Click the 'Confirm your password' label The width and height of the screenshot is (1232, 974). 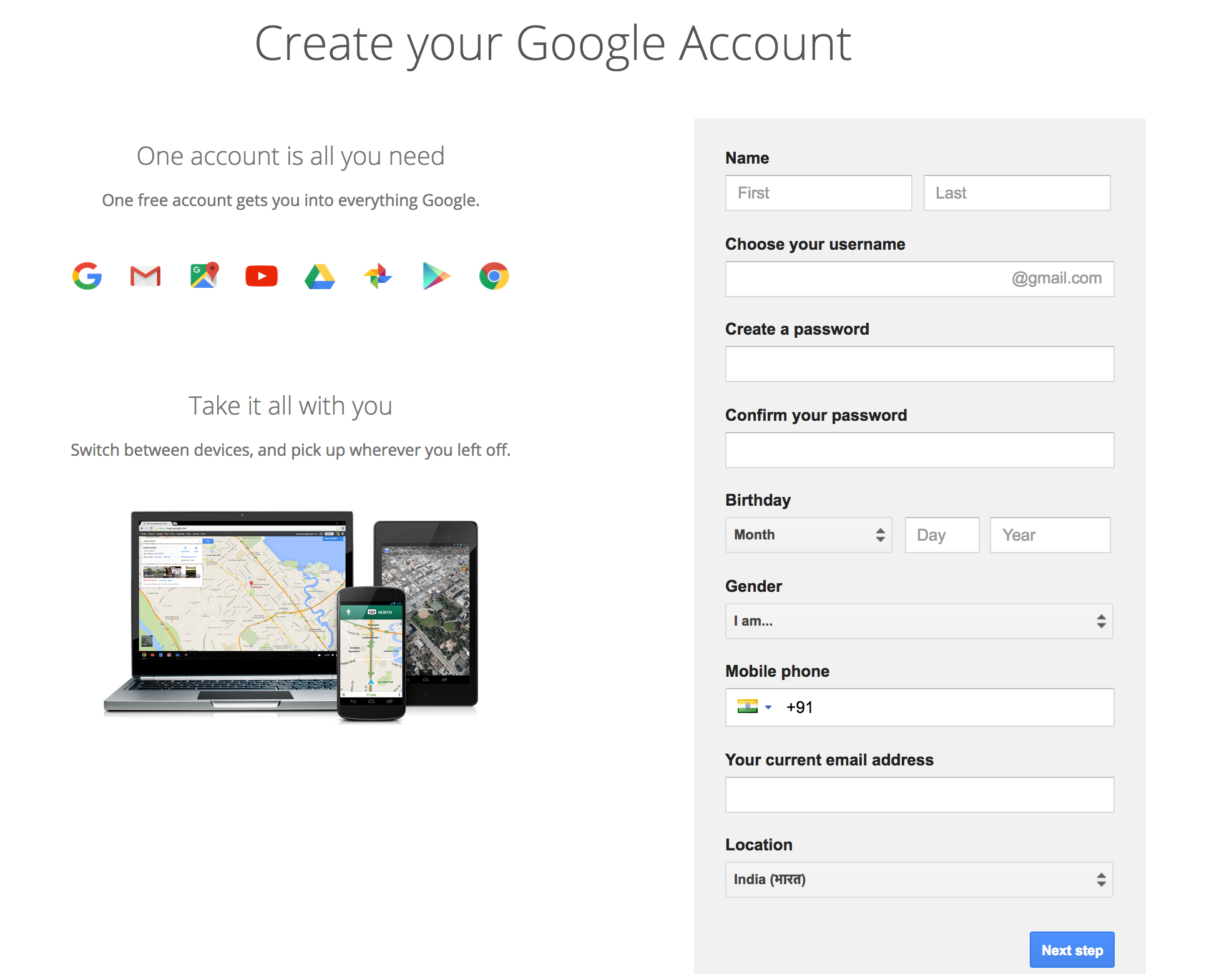(816, 415)
